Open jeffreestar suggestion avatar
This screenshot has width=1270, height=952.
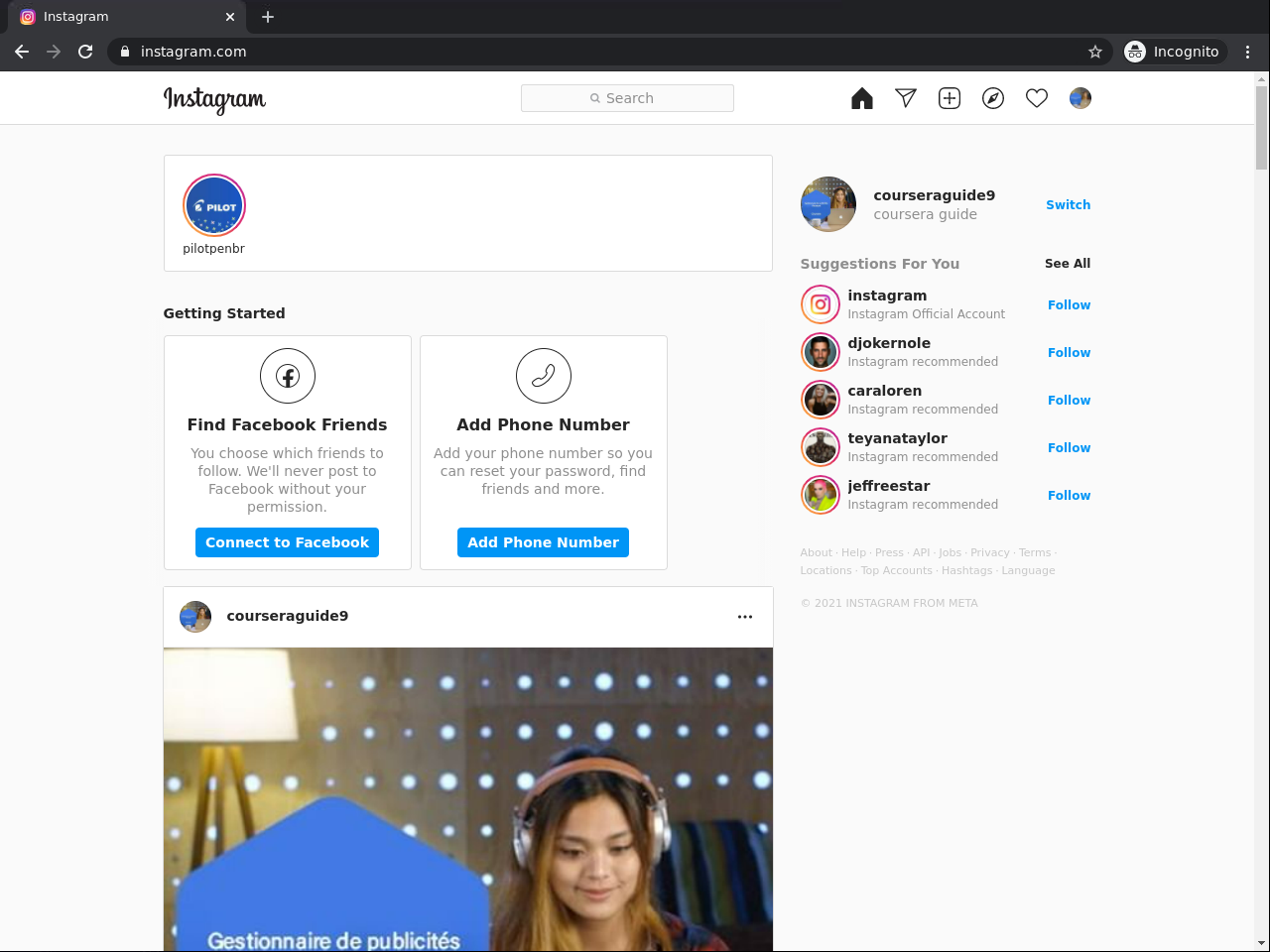coord(821,495)
